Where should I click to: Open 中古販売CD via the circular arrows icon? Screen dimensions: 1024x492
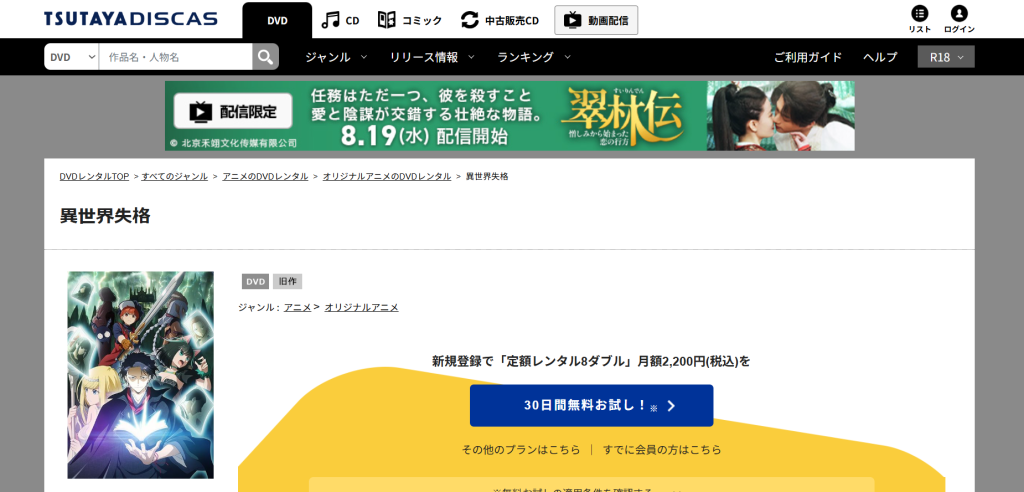(470, 20)
